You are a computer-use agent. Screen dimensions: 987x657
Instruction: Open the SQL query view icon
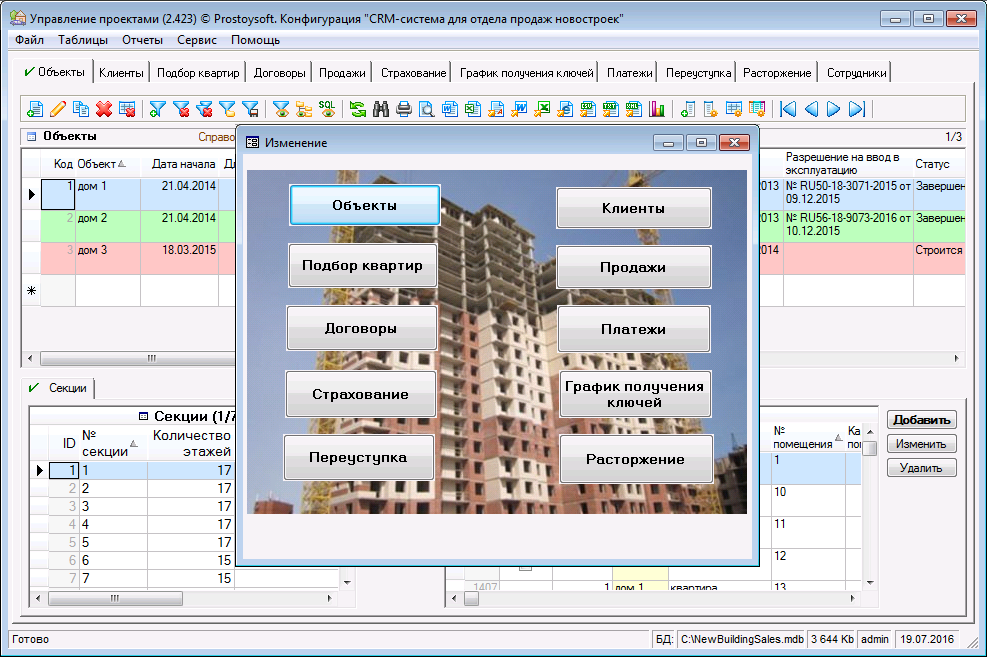click(x=327, y=109)
